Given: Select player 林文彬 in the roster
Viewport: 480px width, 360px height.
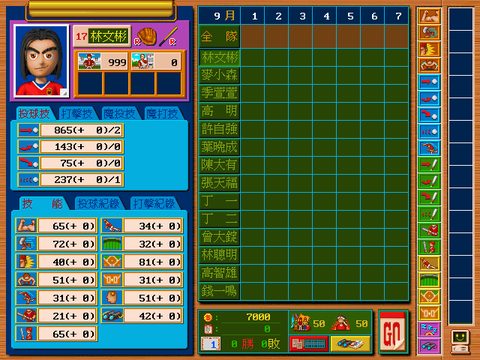Looking at the screenshot, I should point(219,58).
